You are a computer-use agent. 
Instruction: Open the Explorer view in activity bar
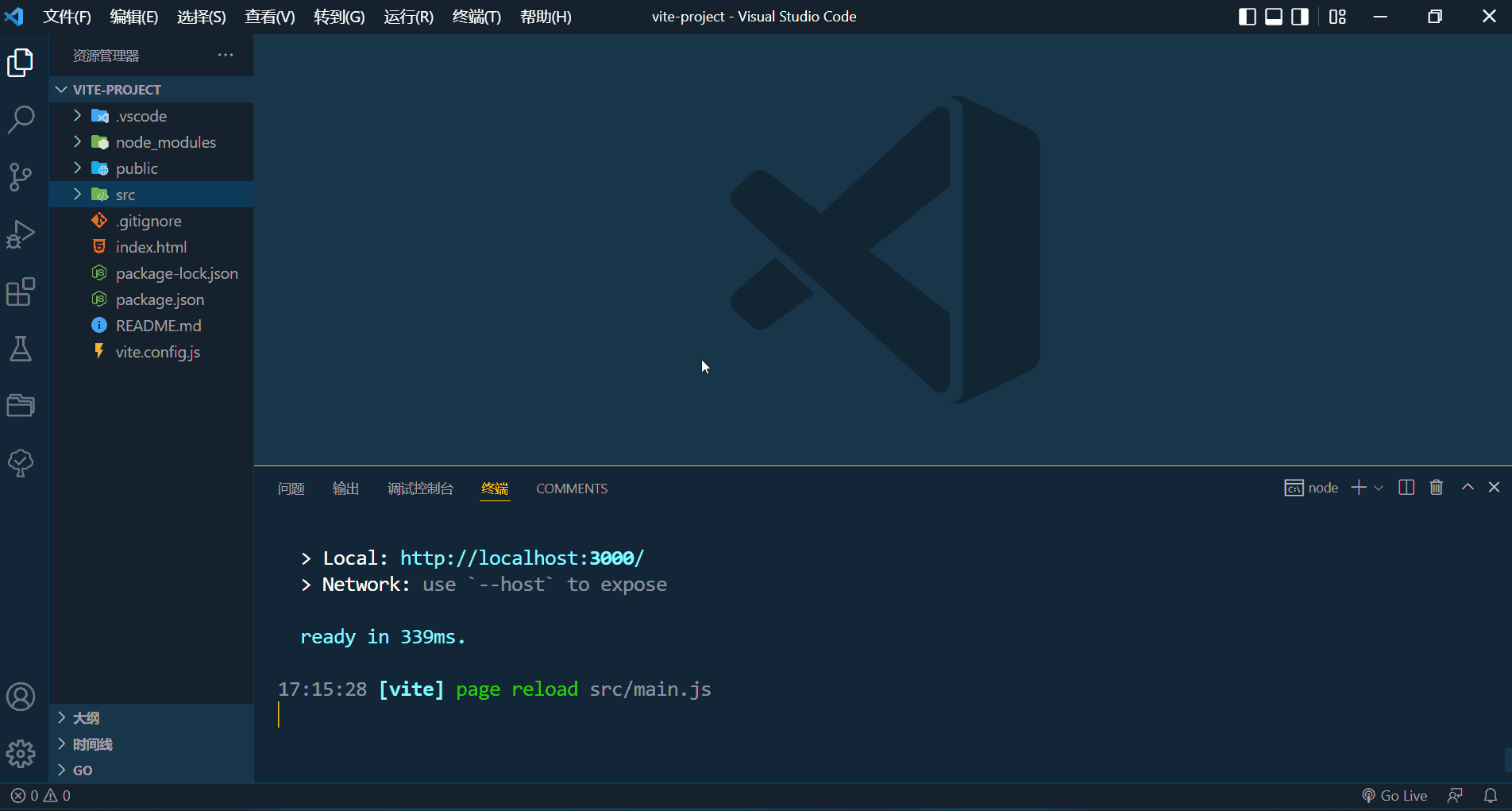(21, 63)
